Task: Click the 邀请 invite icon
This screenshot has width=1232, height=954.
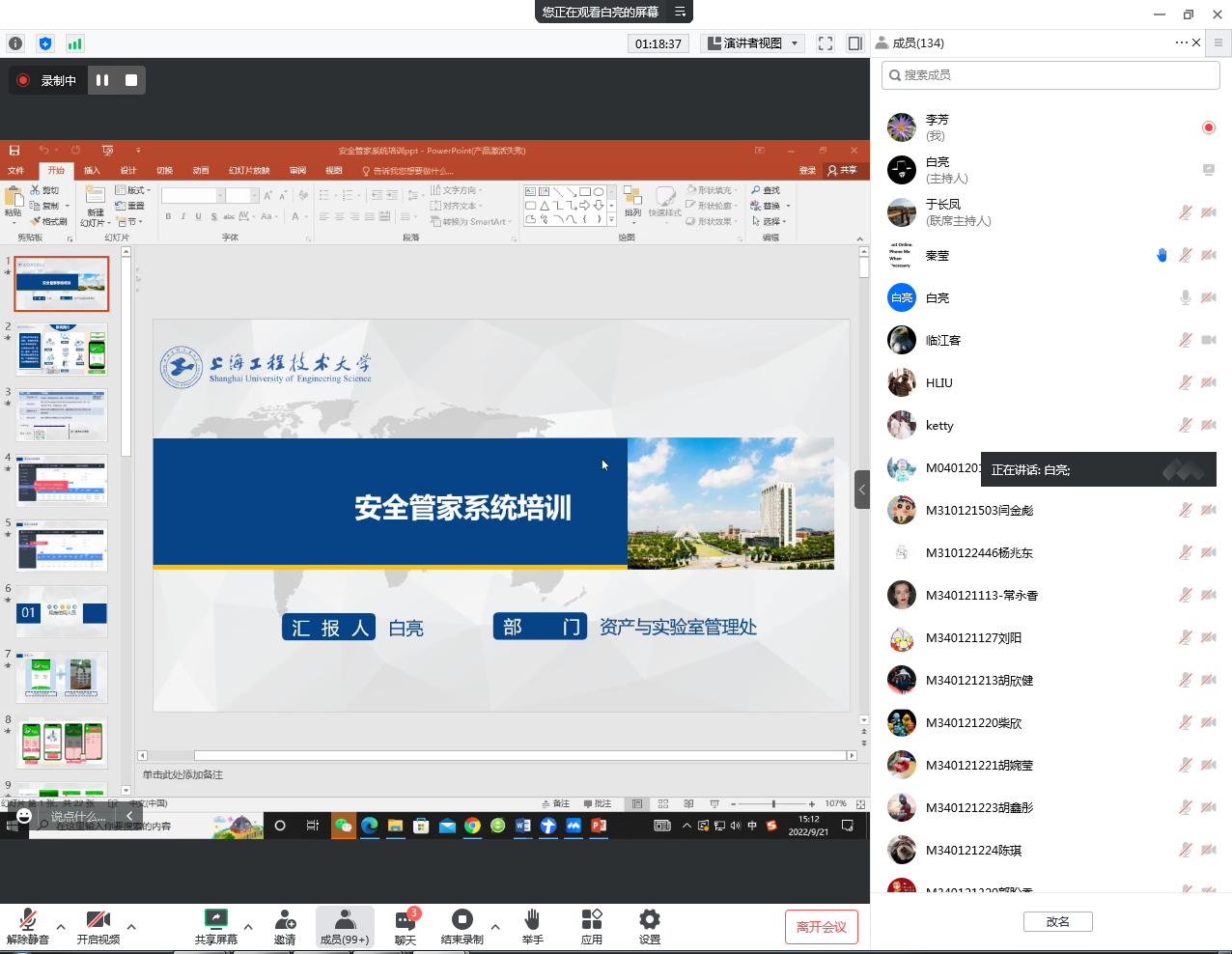Action: 285,925
